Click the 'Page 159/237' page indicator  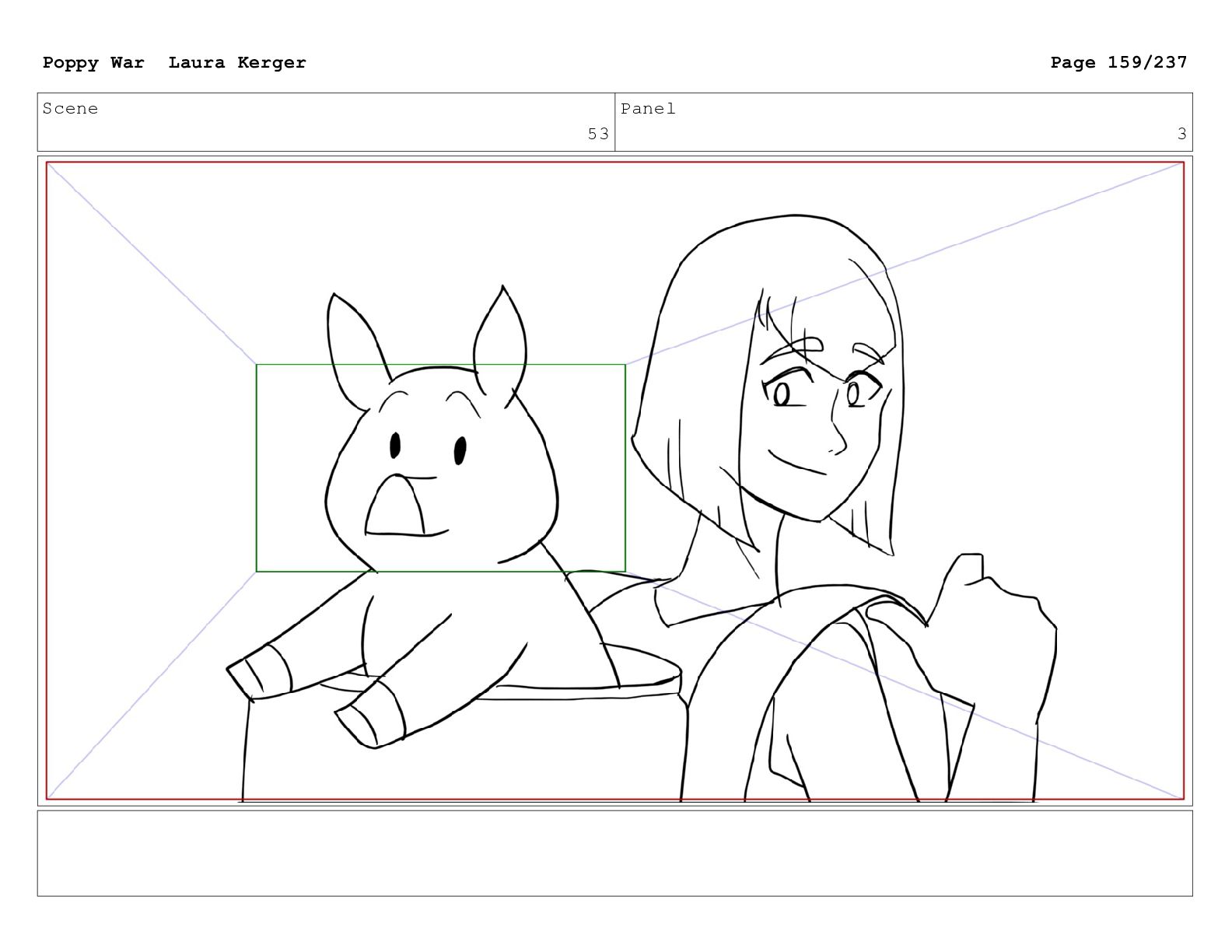tap(1118, 62)
